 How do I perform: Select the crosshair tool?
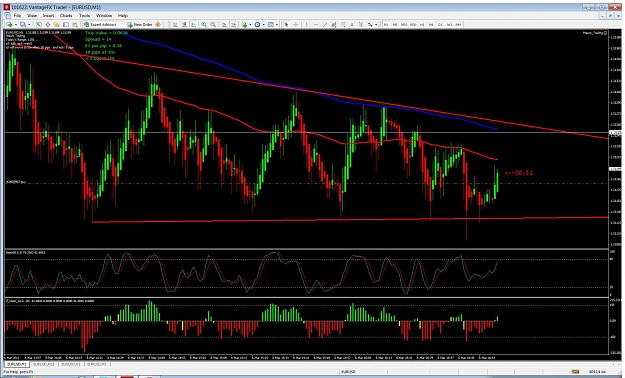point(296,24)
